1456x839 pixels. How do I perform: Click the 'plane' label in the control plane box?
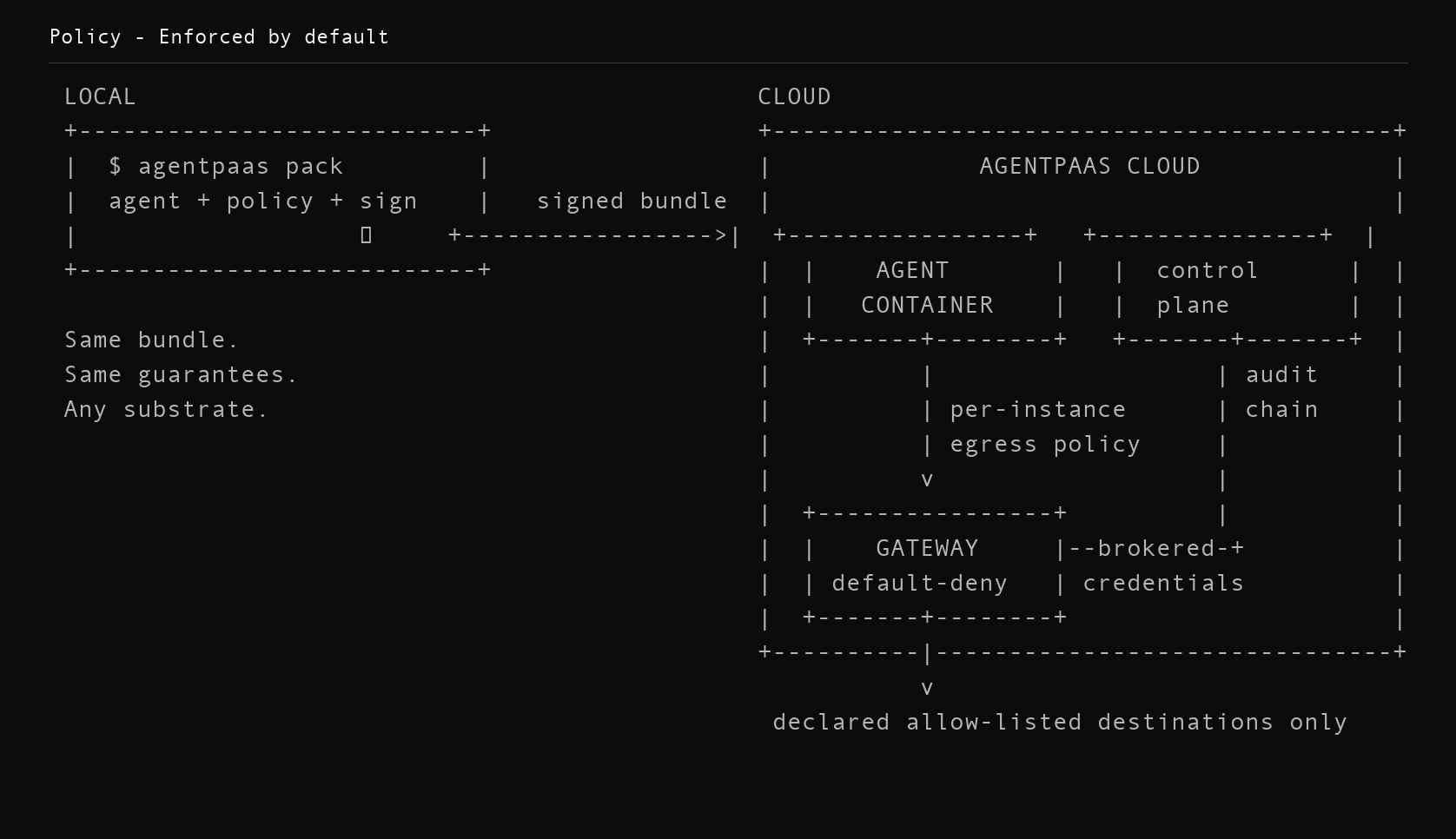click(1193, 305)
